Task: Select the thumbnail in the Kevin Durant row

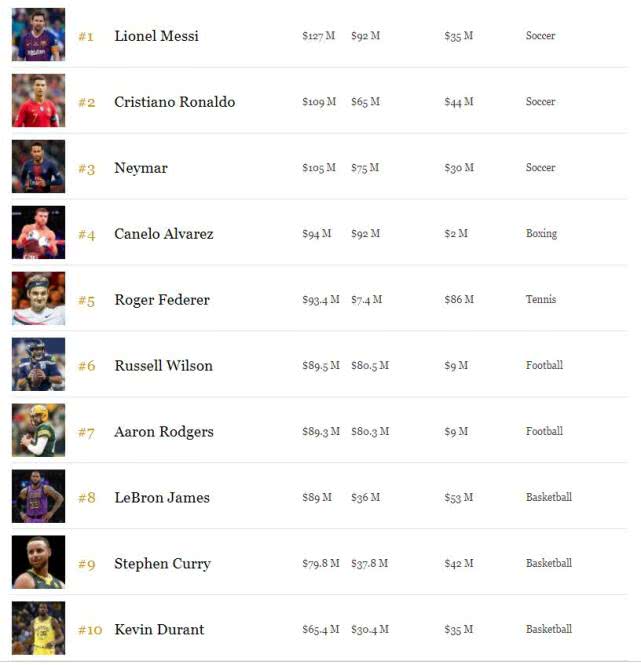Action: [x=38, y=629]
